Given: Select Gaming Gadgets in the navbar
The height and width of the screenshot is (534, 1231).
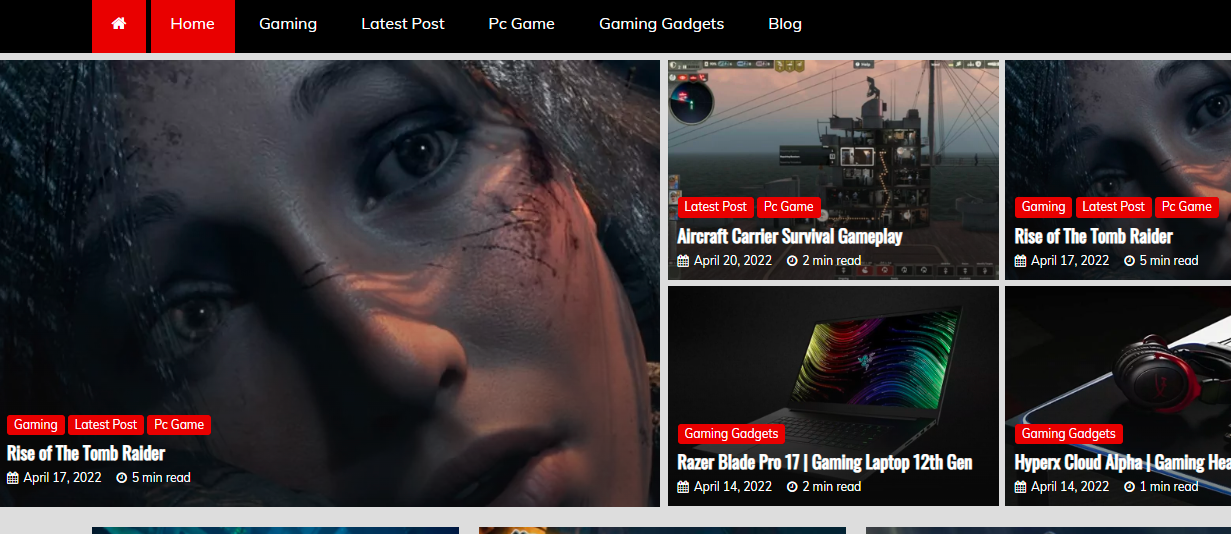Looking at the screenshot, I should (661, 24).
